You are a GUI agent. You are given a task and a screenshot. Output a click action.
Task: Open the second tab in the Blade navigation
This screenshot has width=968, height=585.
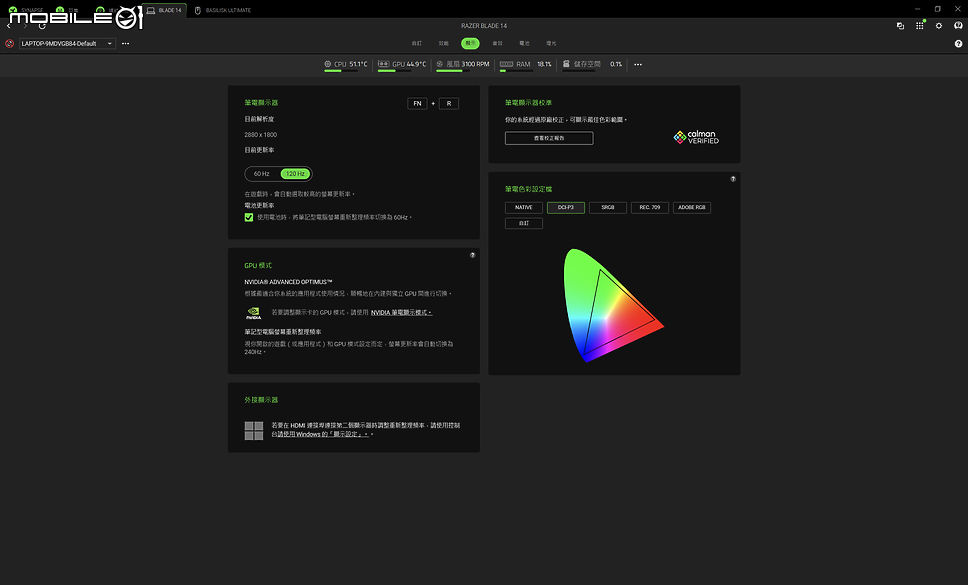click(443, 43)
